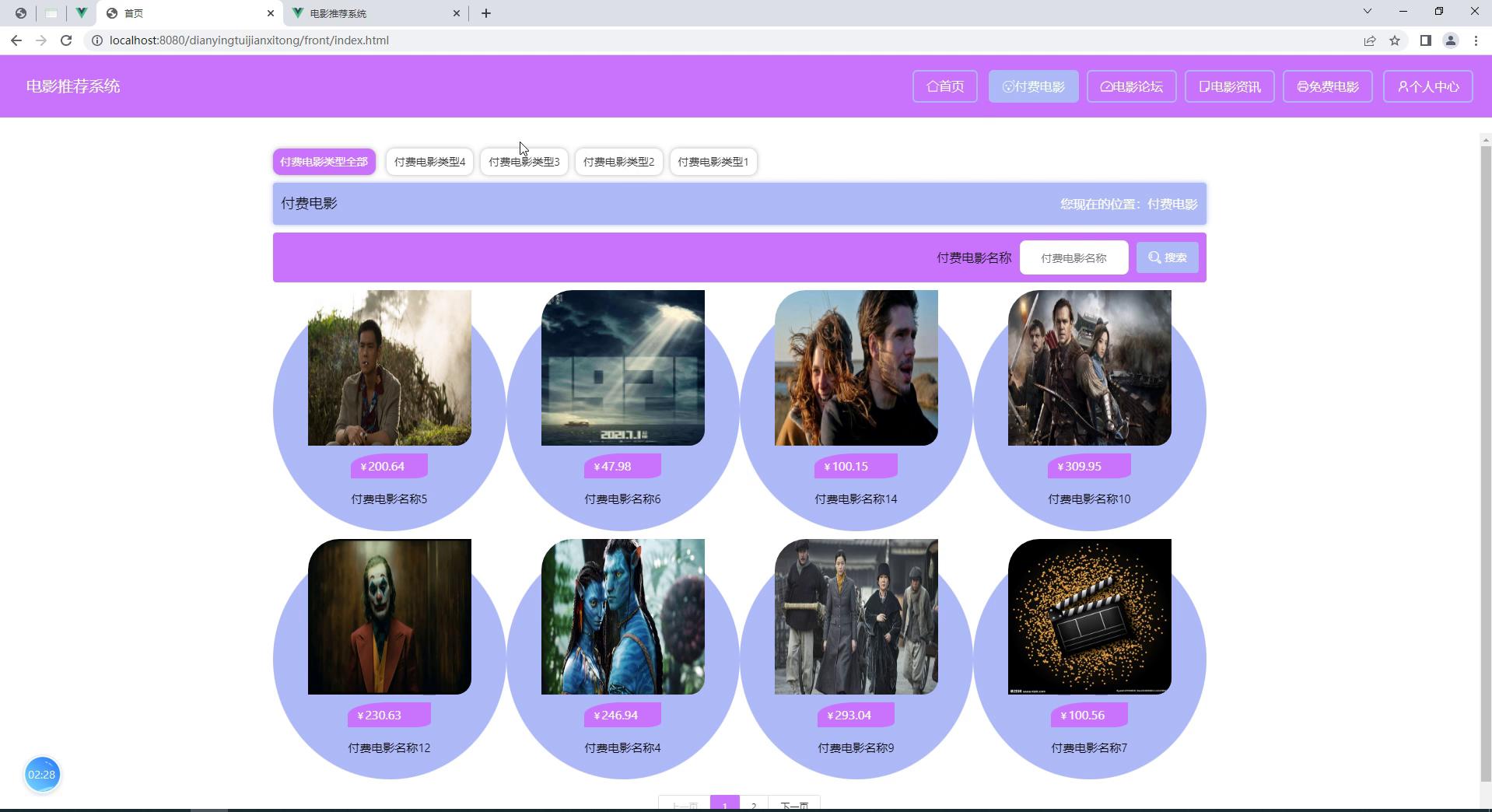Focus the 付费电影名称 search field
Viewport: 1492px width, 812px height.
pyautogui.click(x=1073, y=257)
